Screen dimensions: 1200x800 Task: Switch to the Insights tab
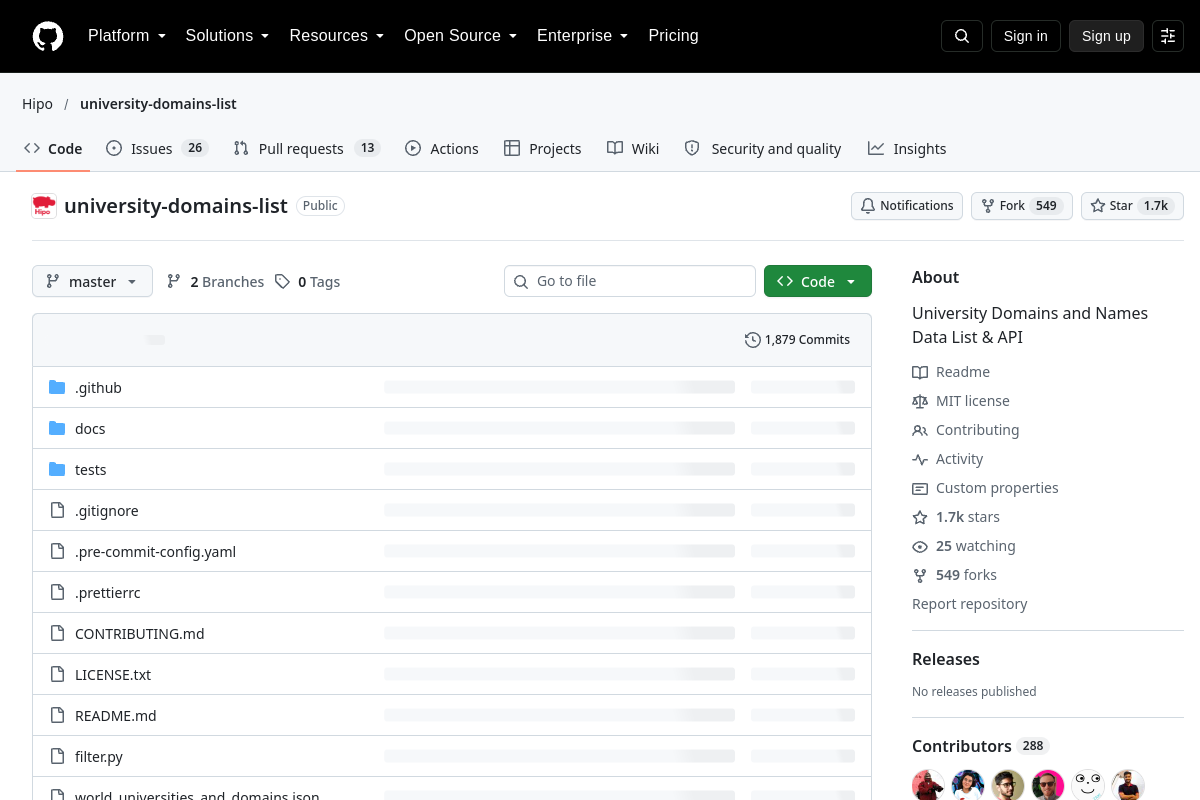907,148
